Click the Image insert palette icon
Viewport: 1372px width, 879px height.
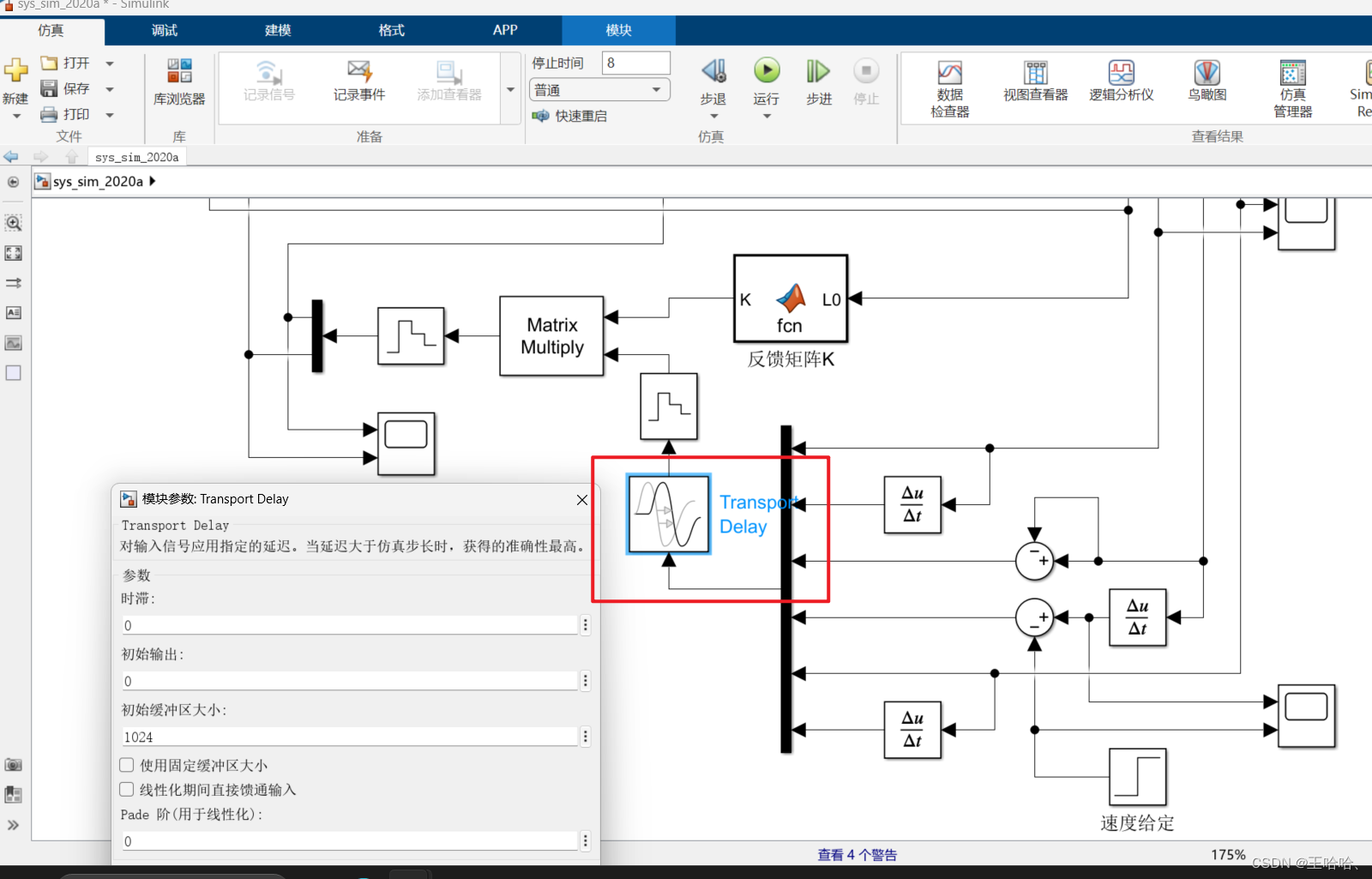[14, 343]
